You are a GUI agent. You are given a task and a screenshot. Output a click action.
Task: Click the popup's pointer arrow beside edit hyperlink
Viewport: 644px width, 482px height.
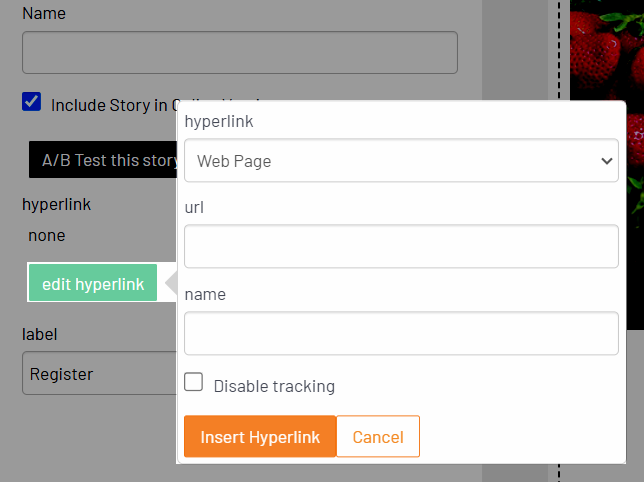(x=171, y=284)
